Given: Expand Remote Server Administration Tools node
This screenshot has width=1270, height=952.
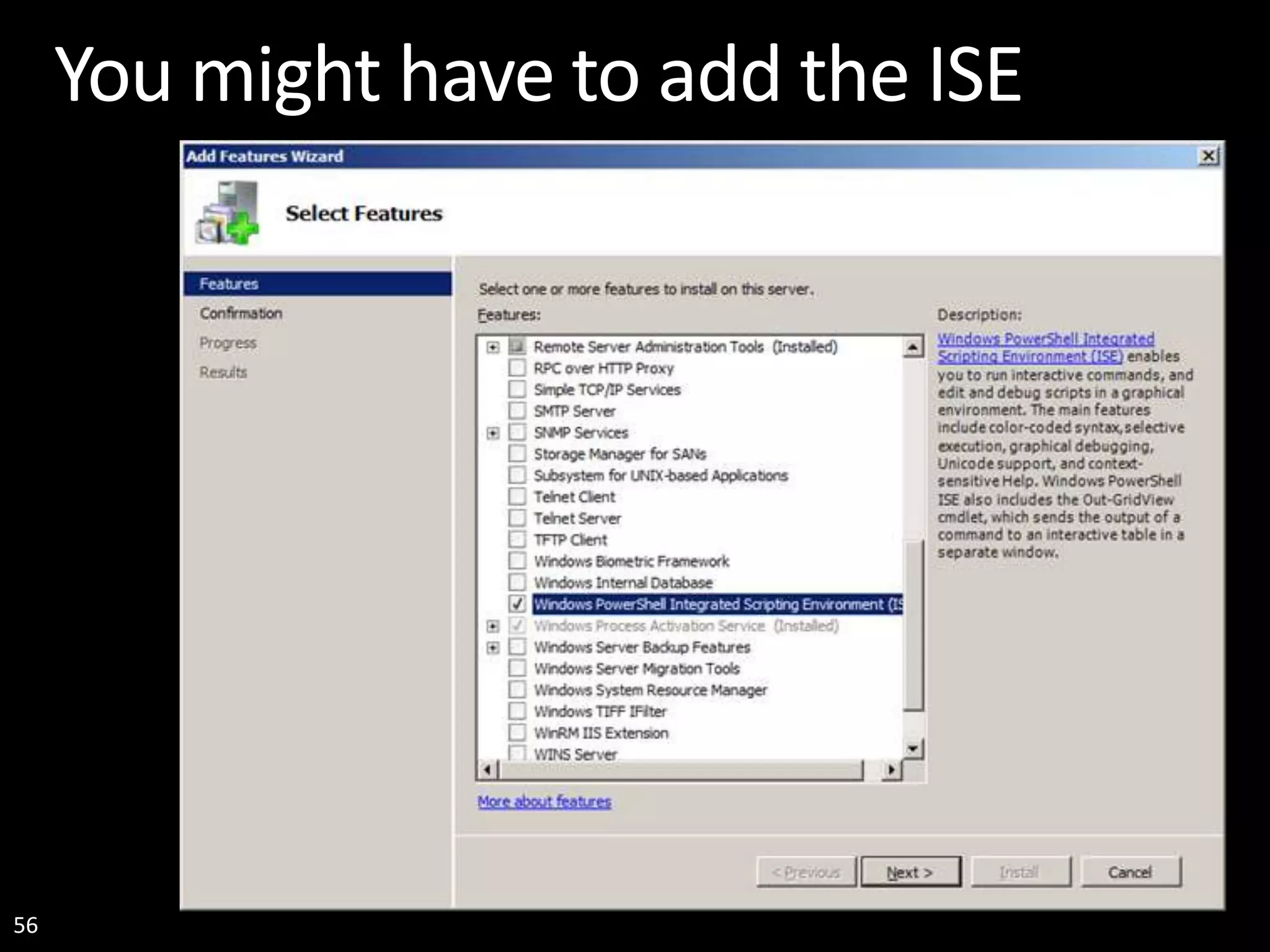Looking at the screenshot, I should point(493,347).
